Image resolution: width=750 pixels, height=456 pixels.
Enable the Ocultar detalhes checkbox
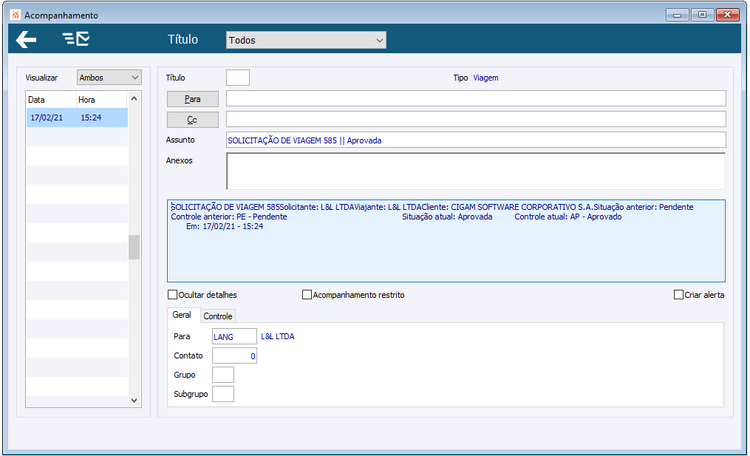[173, 295]
